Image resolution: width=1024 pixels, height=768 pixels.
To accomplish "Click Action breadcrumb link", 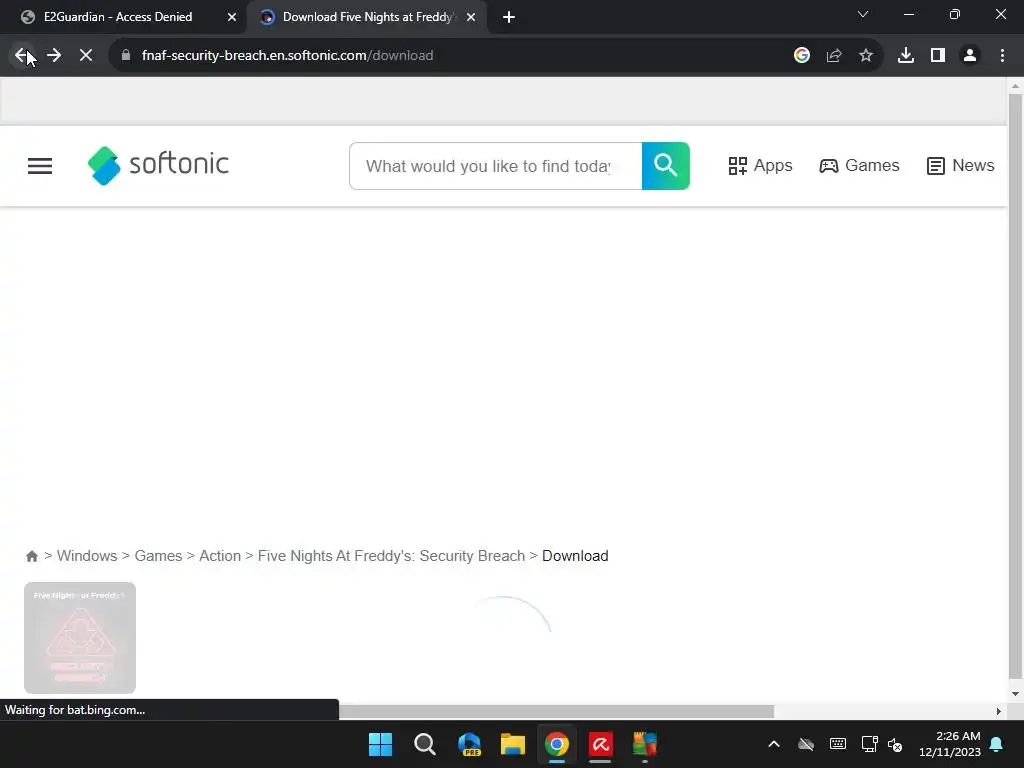I will coord(220,556).
